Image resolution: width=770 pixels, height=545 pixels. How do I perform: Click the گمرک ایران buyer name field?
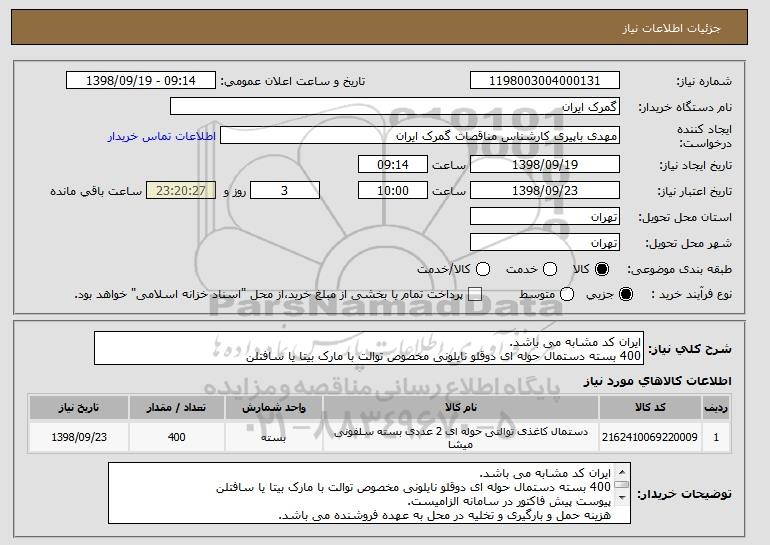point(395,106)
